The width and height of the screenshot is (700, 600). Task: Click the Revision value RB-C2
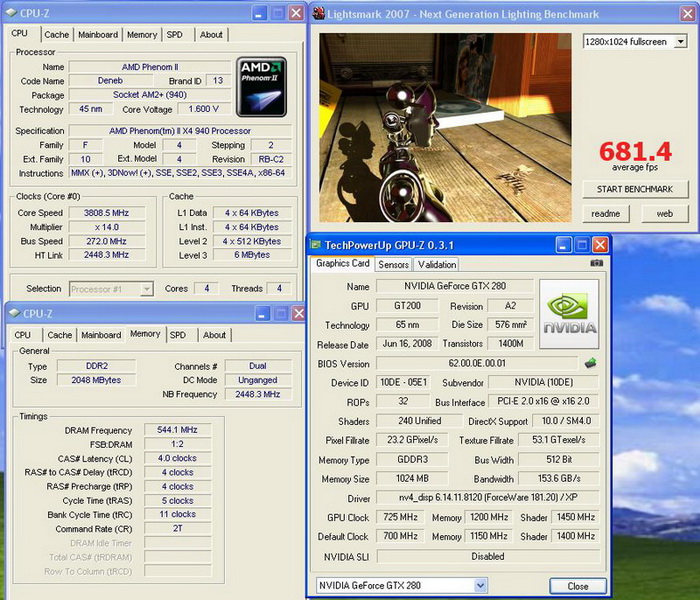(x=271, y=159)
